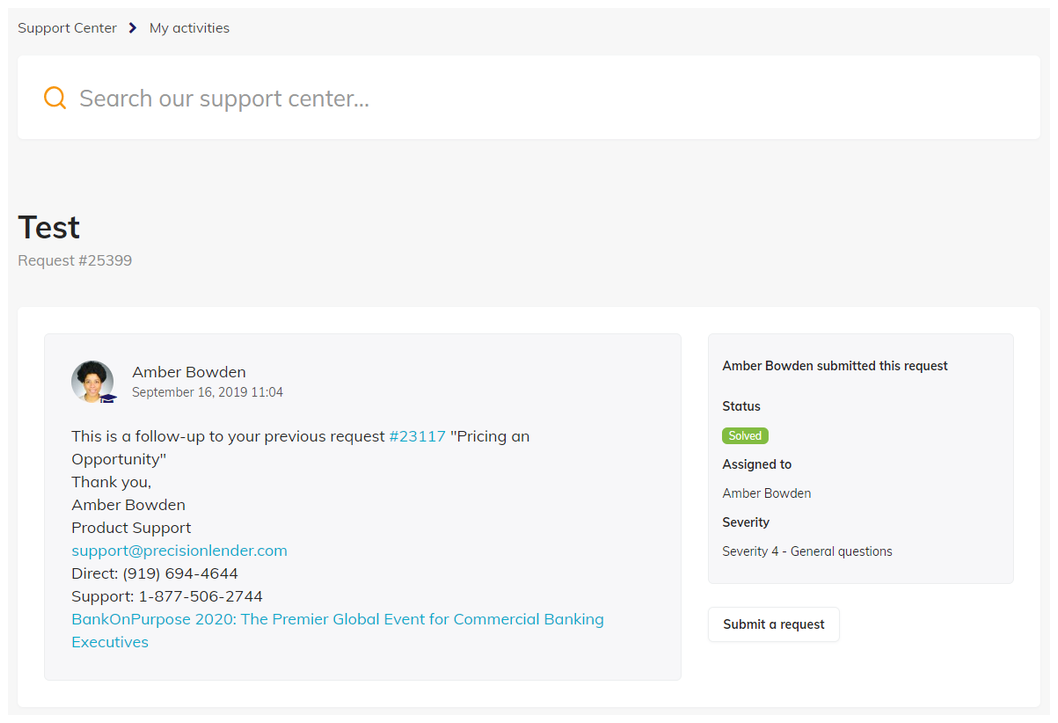Click support@precisionlender.com email link
1058x723 pixels.
point(179,550)
